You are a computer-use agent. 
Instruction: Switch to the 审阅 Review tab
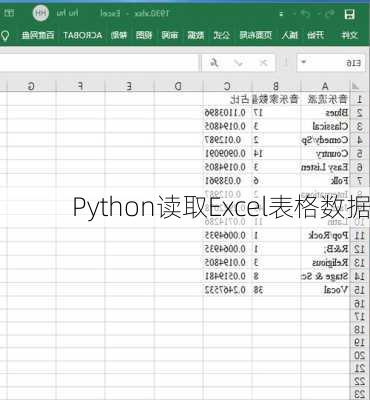coord(170,35)
